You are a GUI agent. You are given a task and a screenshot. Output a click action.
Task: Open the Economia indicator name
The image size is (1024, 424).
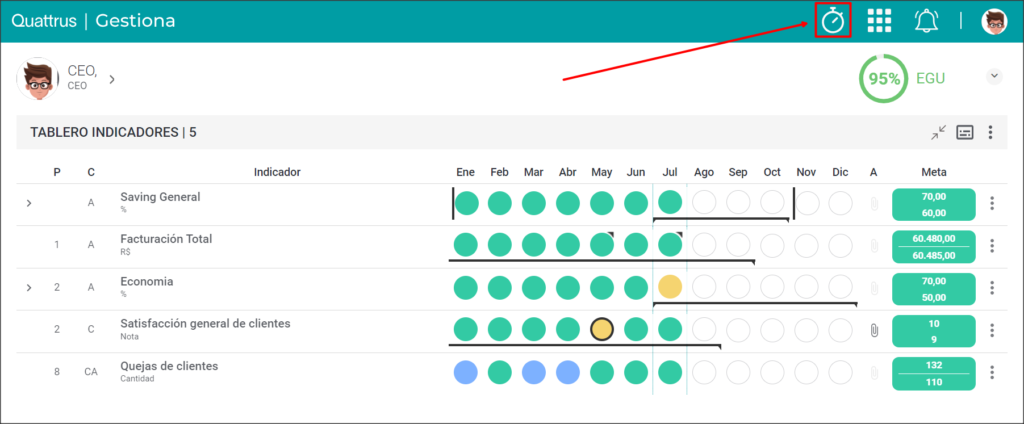(x=146, y=282)
